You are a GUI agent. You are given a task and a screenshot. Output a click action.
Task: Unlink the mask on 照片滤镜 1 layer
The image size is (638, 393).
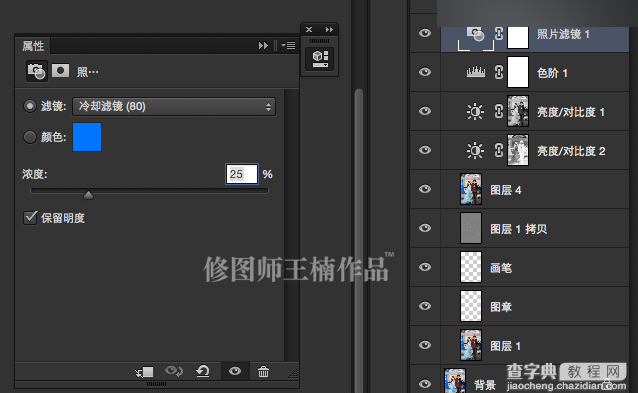[x=499, y=33]
